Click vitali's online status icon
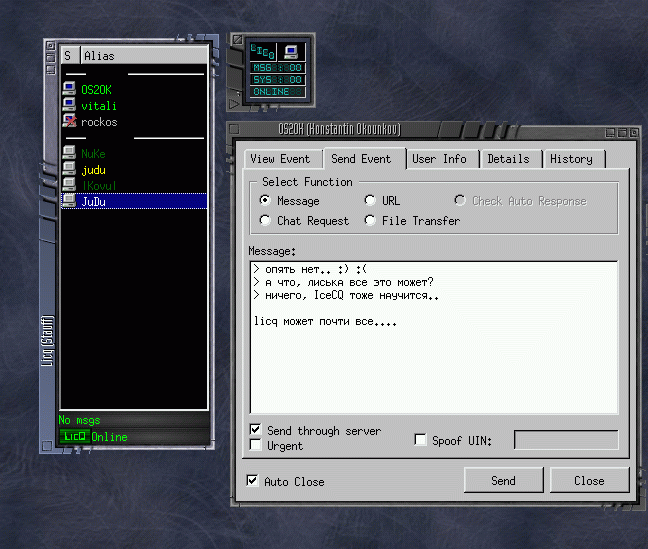Image resolution: width=648 pixels, height=549 pixels. point(69,105)
